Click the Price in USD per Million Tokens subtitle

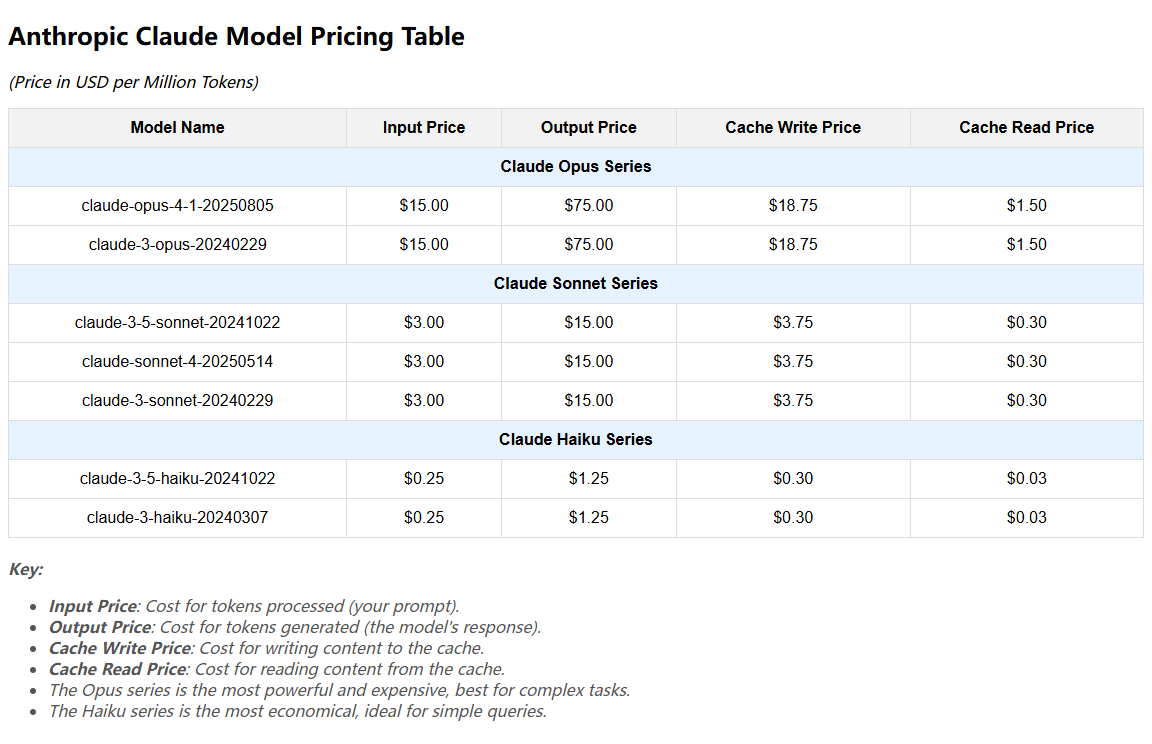point(134,82)
